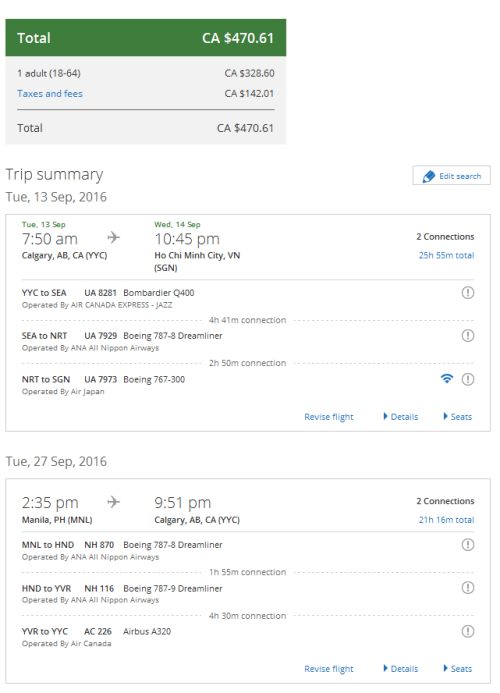This screenshot has height=693, width=500.
Task: Expand Details for the outbound flight
Action: click(x=401, y=417)
